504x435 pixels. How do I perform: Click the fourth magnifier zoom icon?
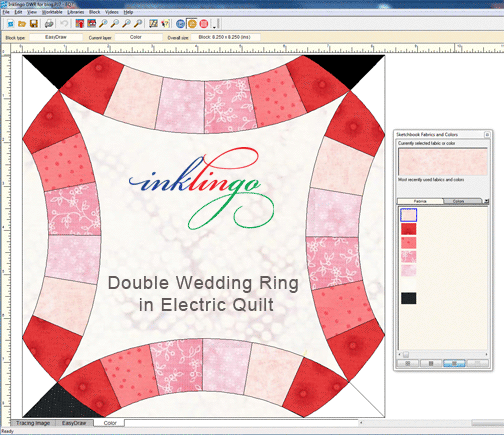pyautogui.click(x=138, y=24)
